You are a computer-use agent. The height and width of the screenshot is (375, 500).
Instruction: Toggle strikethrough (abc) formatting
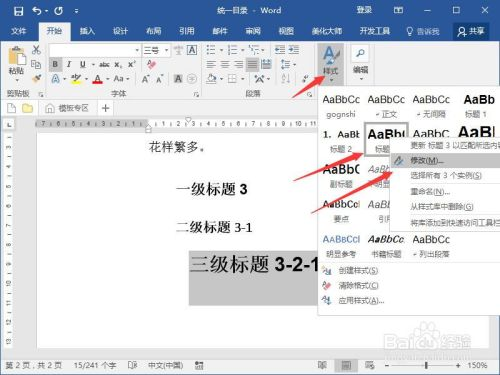pos(104,64)
